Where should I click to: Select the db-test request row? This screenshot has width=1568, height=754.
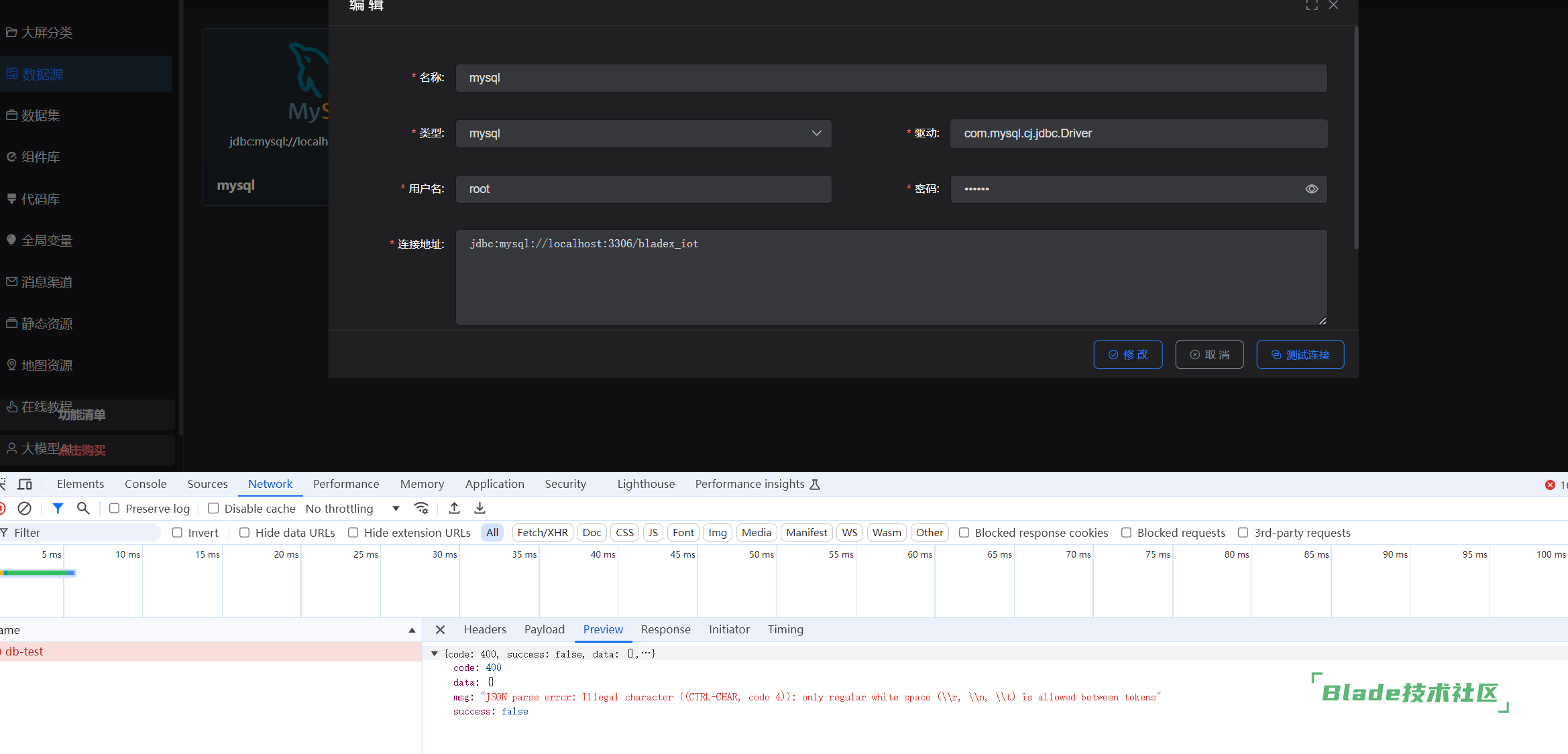[211, 651]
